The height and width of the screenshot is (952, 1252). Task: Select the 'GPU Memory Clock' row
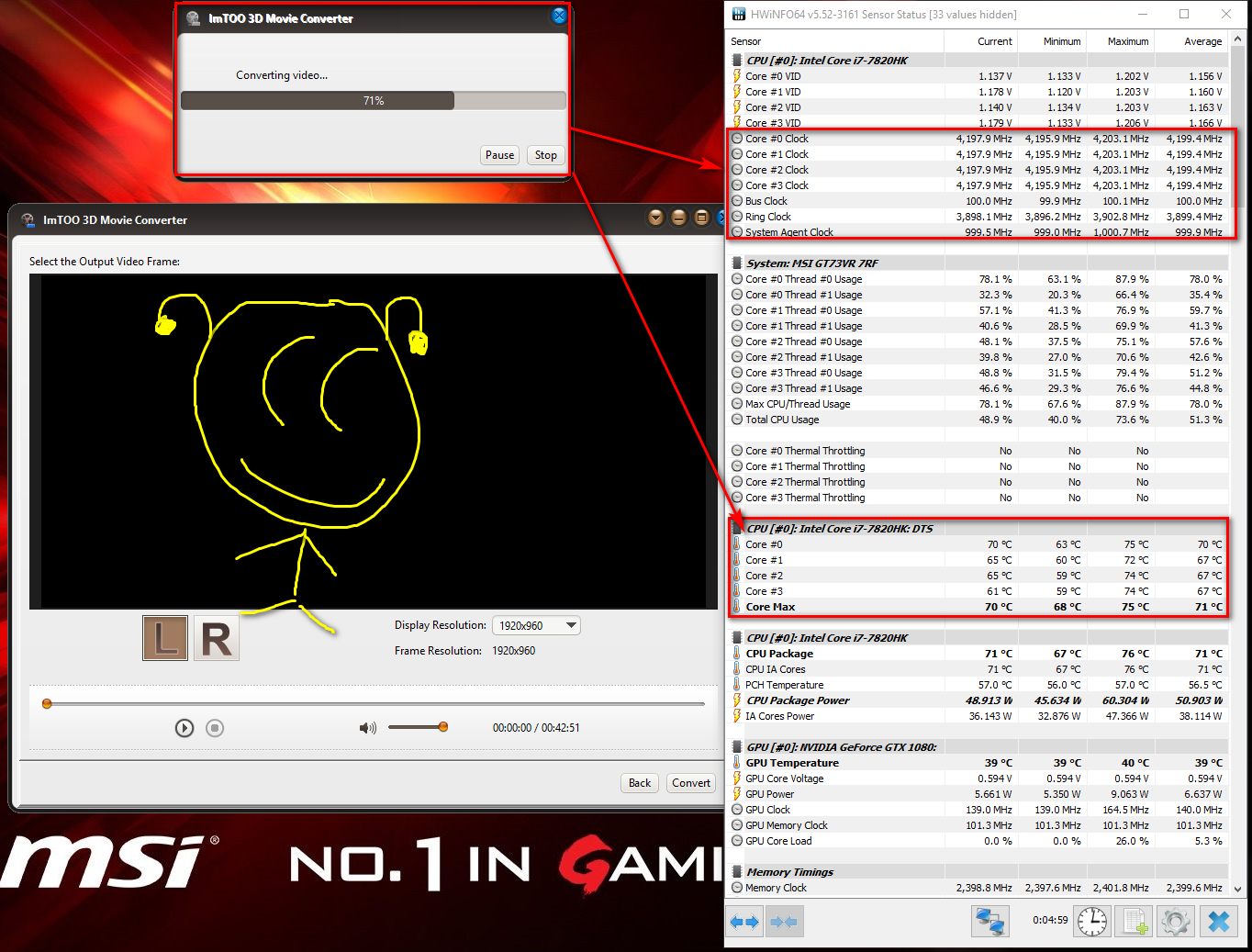(x=978, y=825)
